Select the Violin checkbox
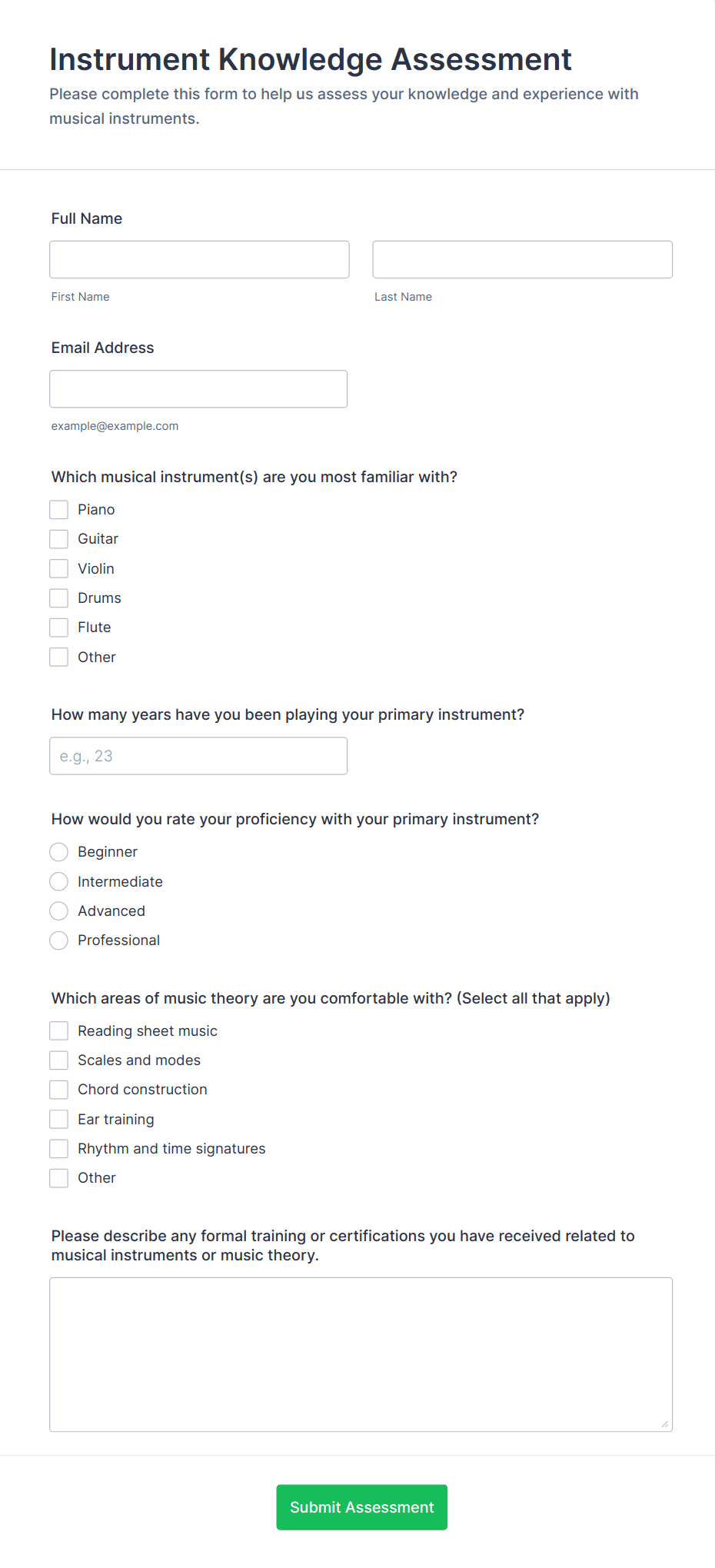 tap(59, 568)
